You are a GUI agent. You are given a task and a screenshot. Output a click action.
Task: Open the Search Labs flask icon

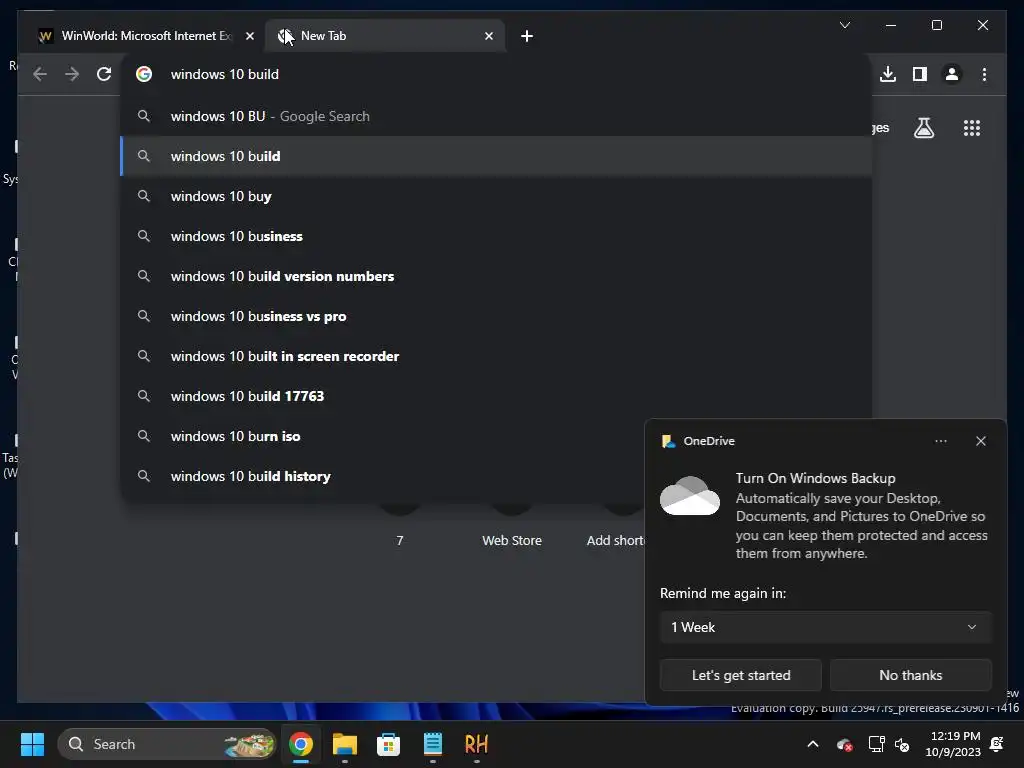(923, 128)
